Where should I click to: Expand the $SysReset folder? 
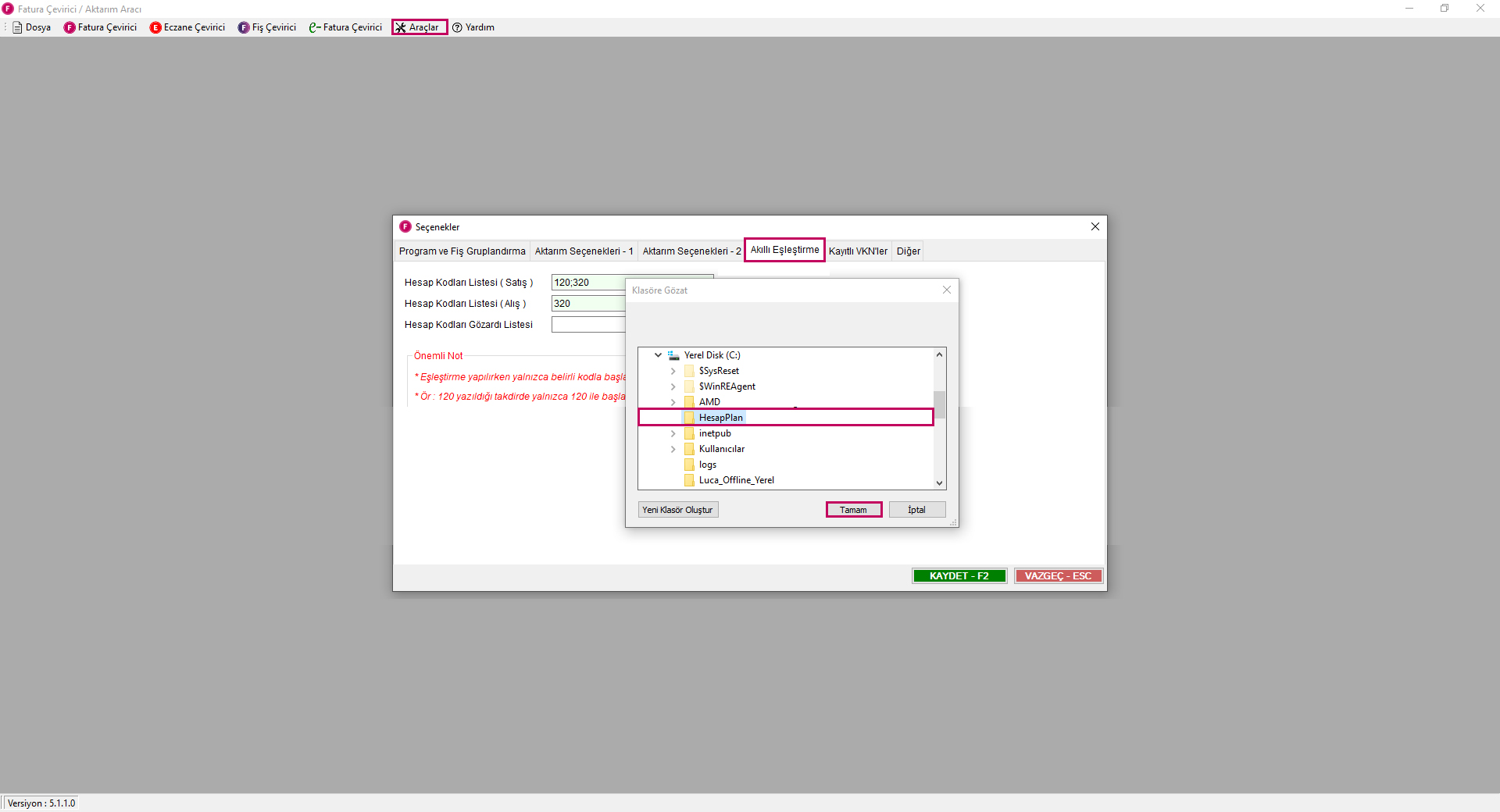pos(673,371)
